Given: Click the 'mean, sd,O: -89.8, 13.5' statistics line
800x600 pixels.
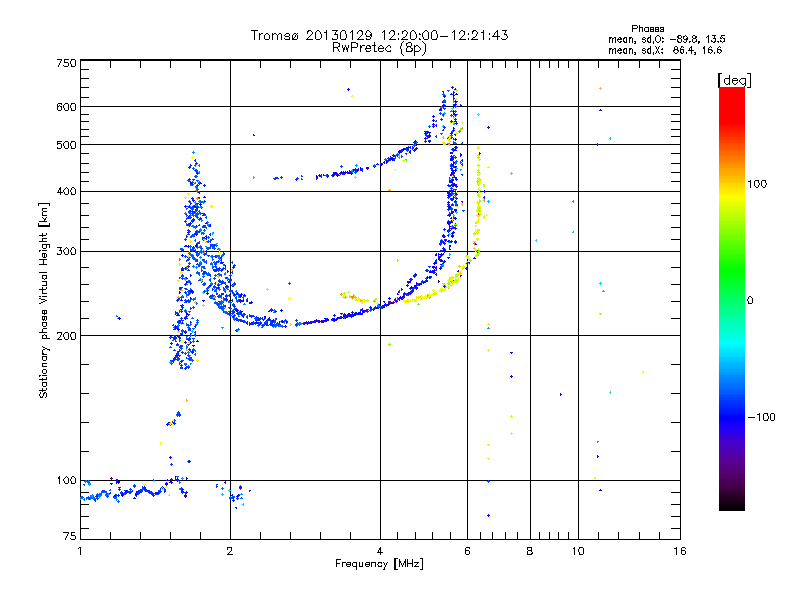Looking at the screenshot, I should click(666, 39).
